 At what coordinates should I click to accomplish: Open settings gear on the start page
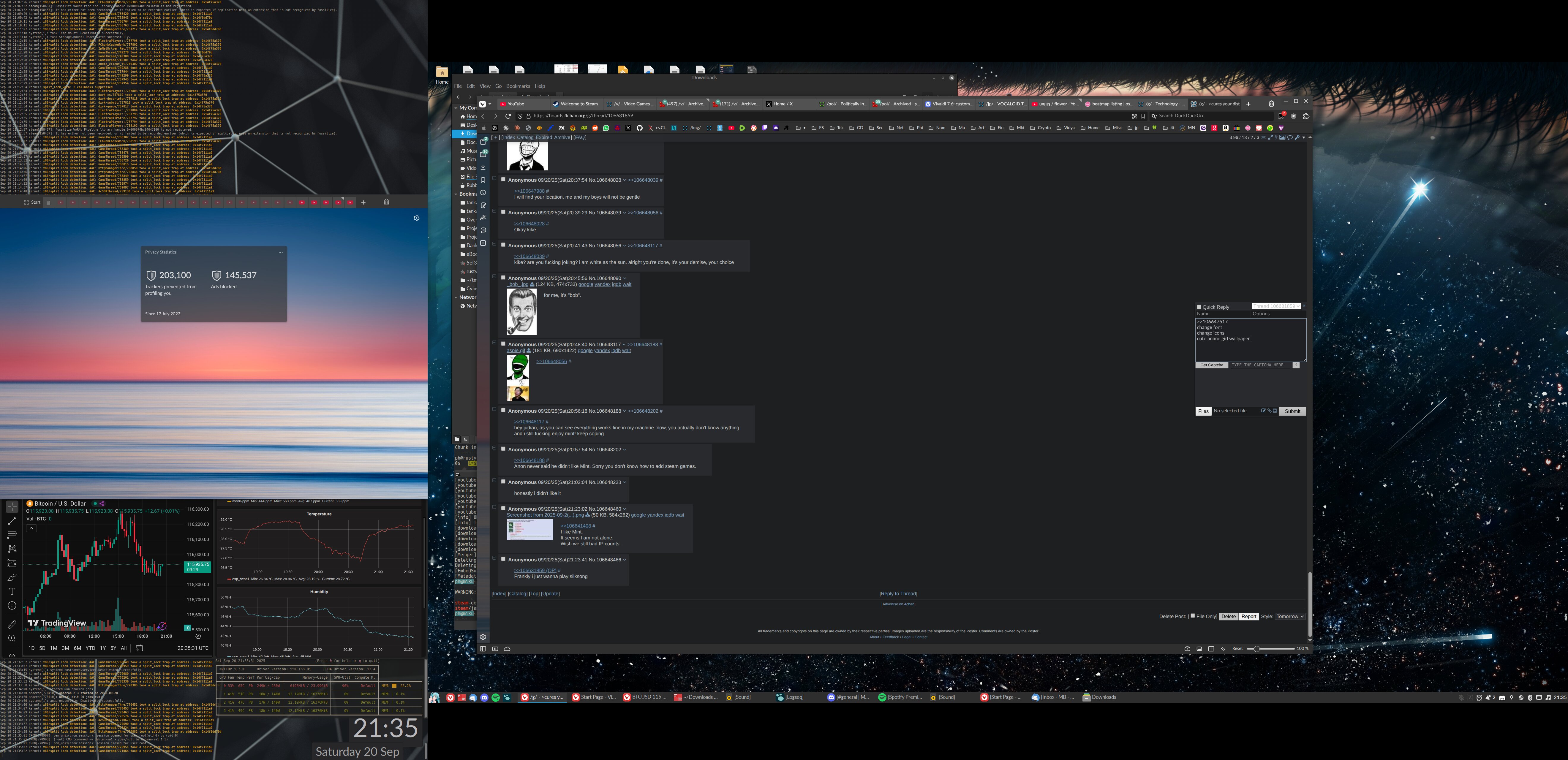point(416,218)
